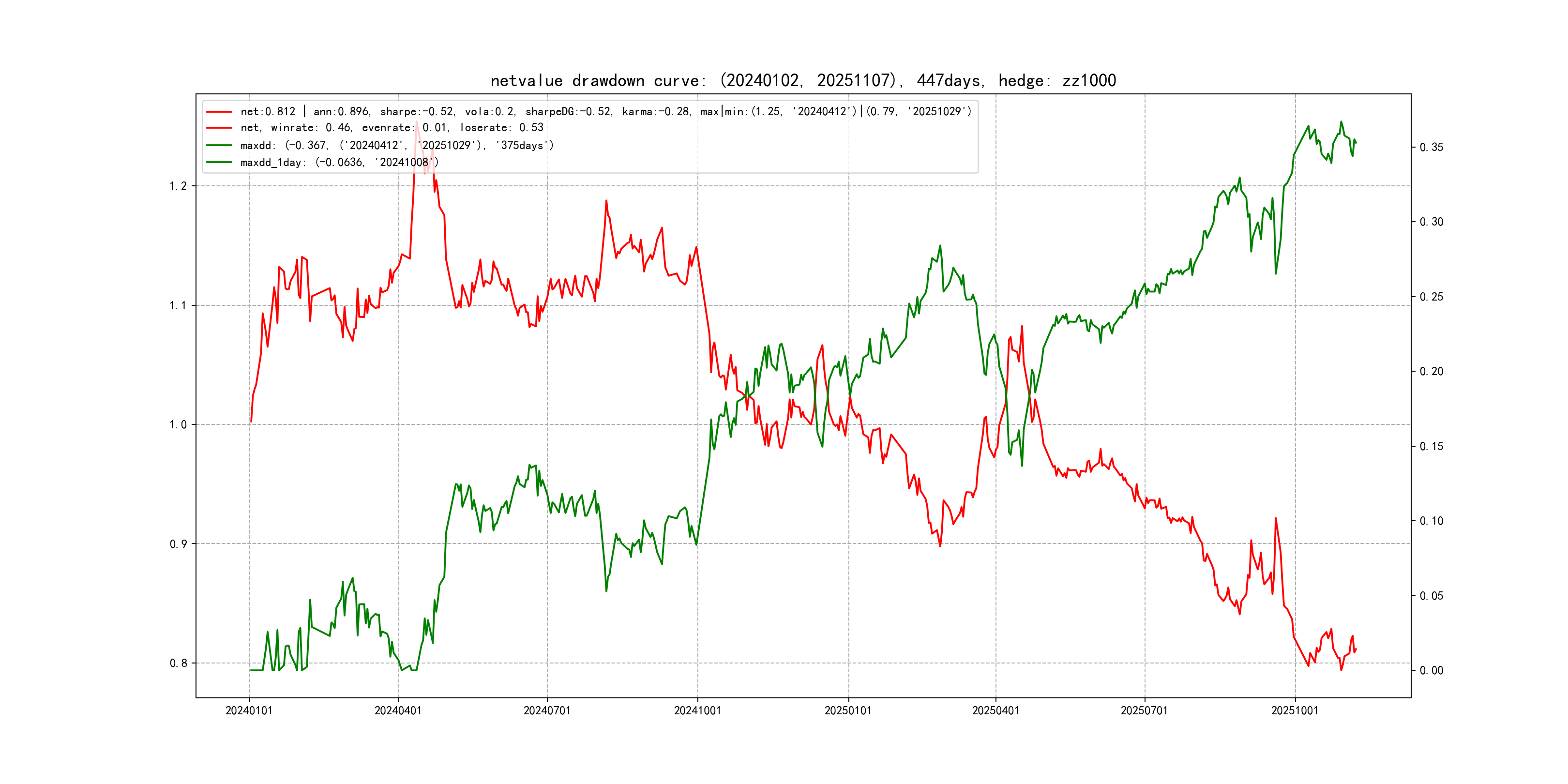Click the chart title text
The image size is (1568, 784).
point(803,80)
